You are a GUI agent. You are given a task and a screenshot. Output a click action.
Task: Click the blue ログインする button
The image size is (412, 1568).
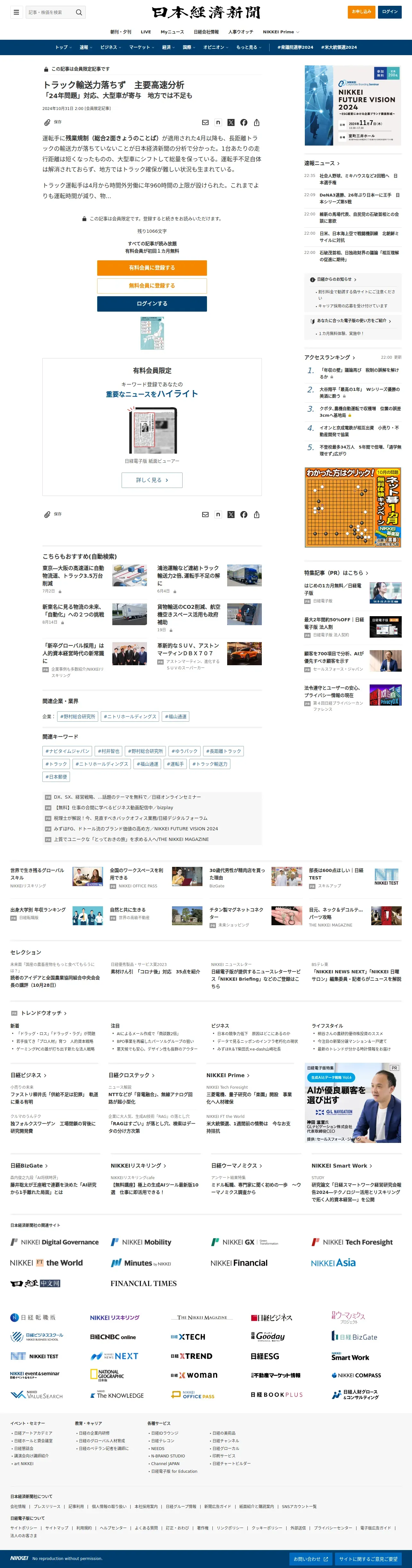[152, 303]
